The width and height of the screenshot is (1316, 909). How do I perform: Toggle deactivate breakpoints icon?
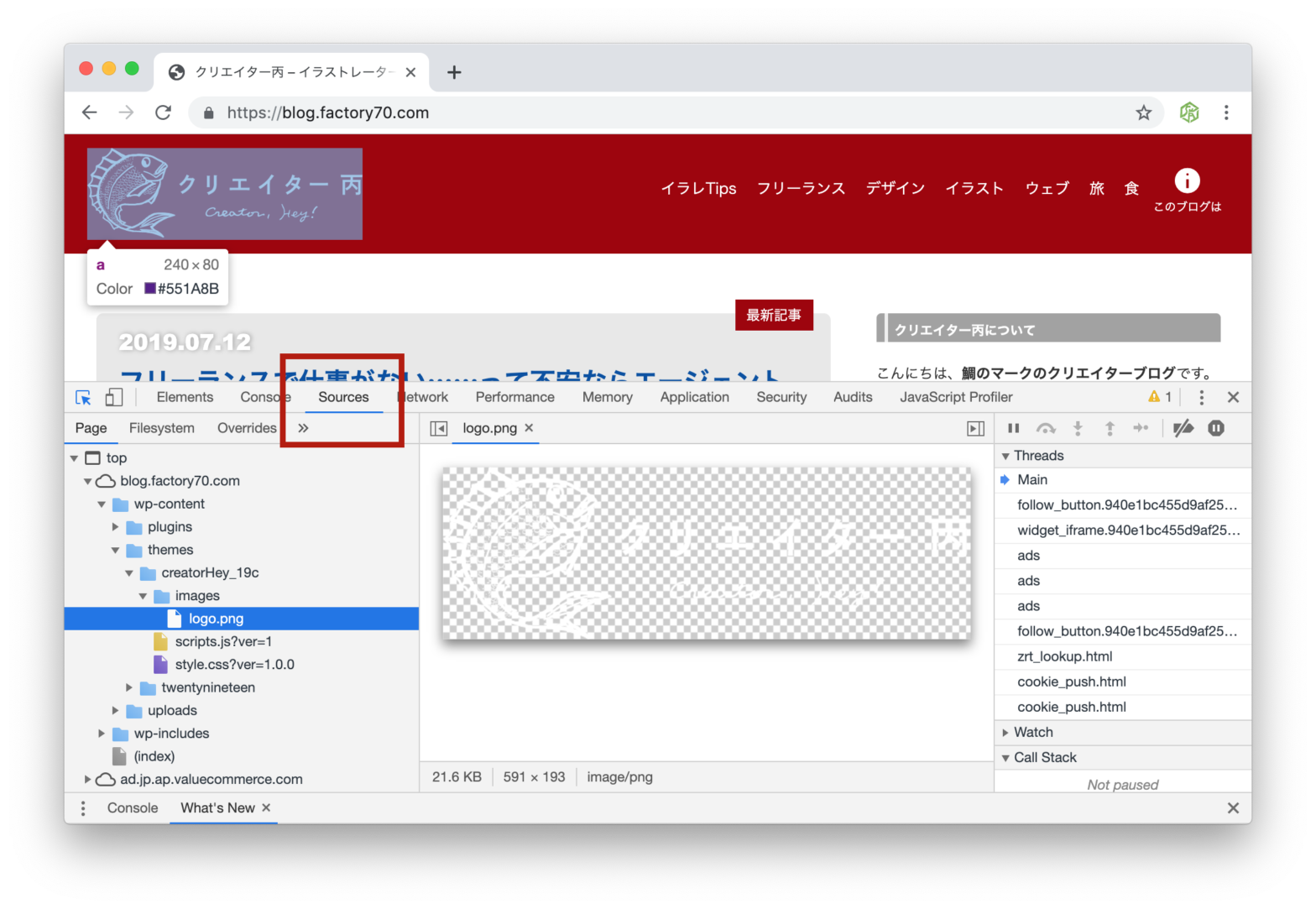pos(1183,429)
